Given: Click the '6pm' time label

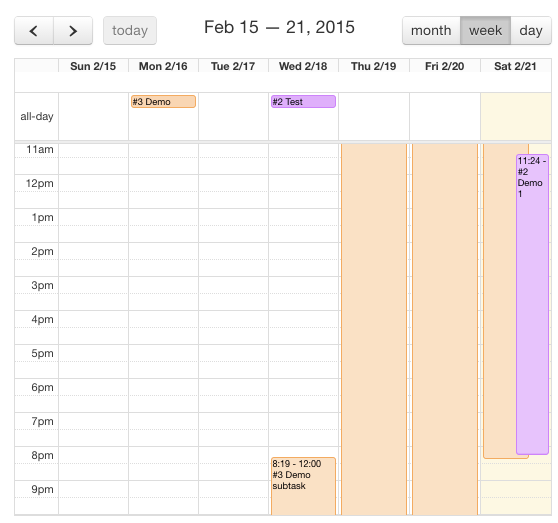Looking at the screenshot, I should pos(42,387).
